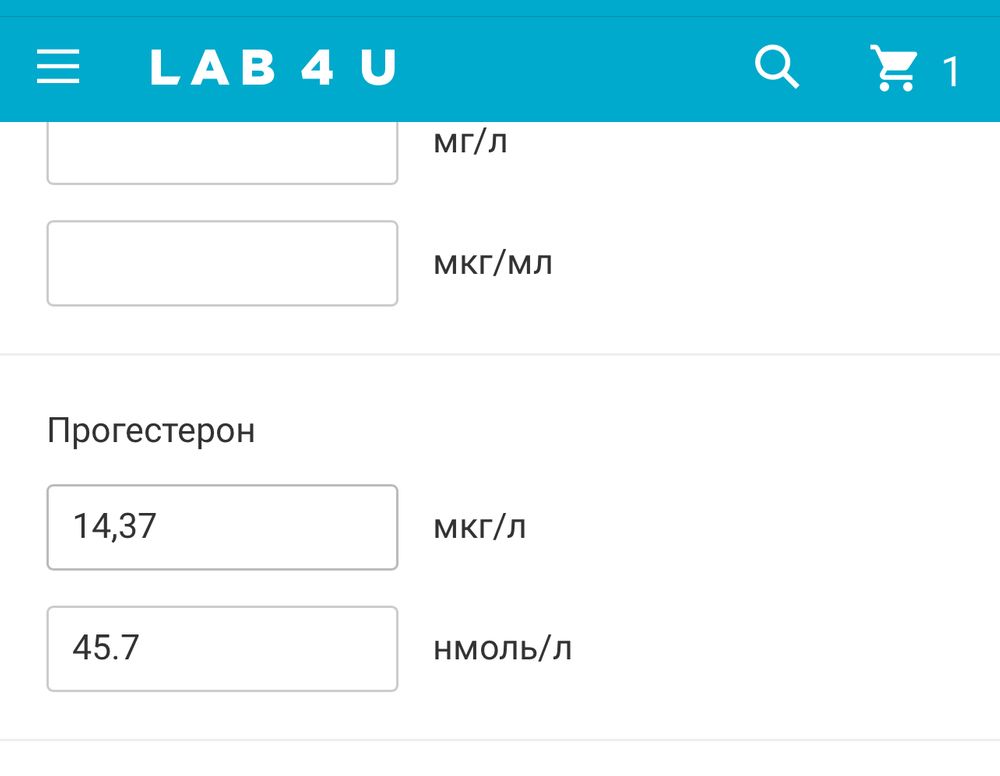The width and height of the screenshot is (1000, 776).
Task: Click the Прогестерон мкг/л field with 14,37
Action: (222, 527)
